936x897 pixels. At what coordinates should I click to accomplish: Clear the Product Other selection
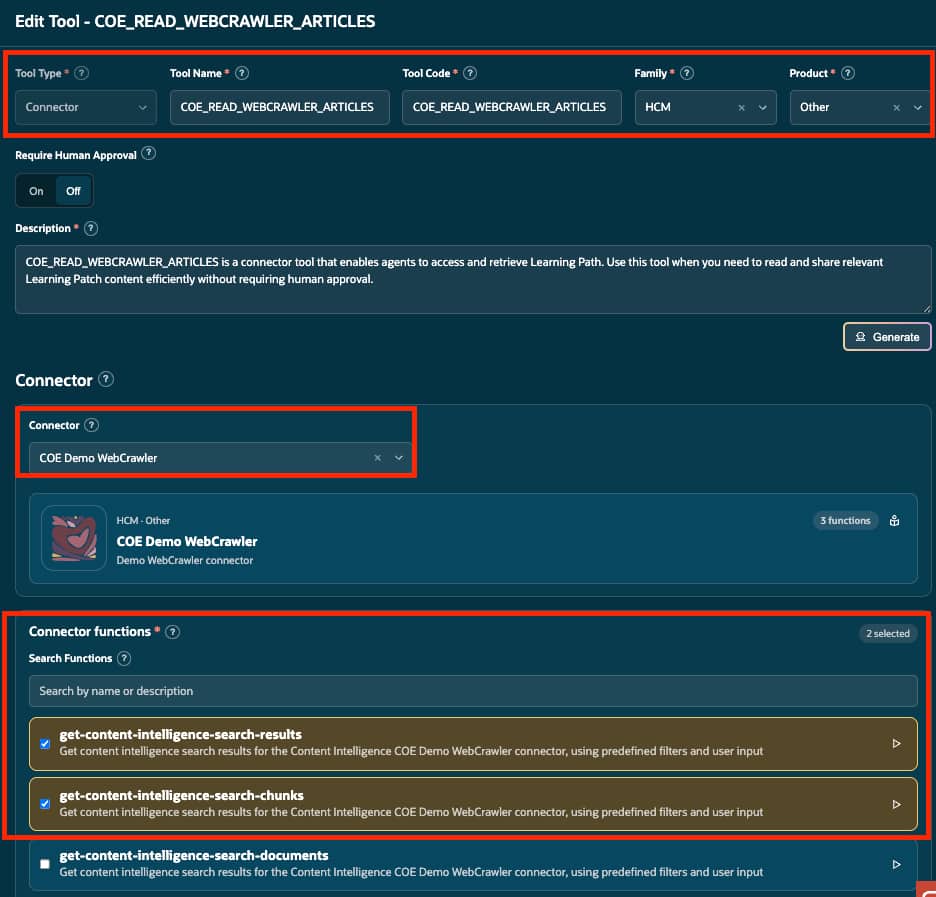[x=897, y=107]
